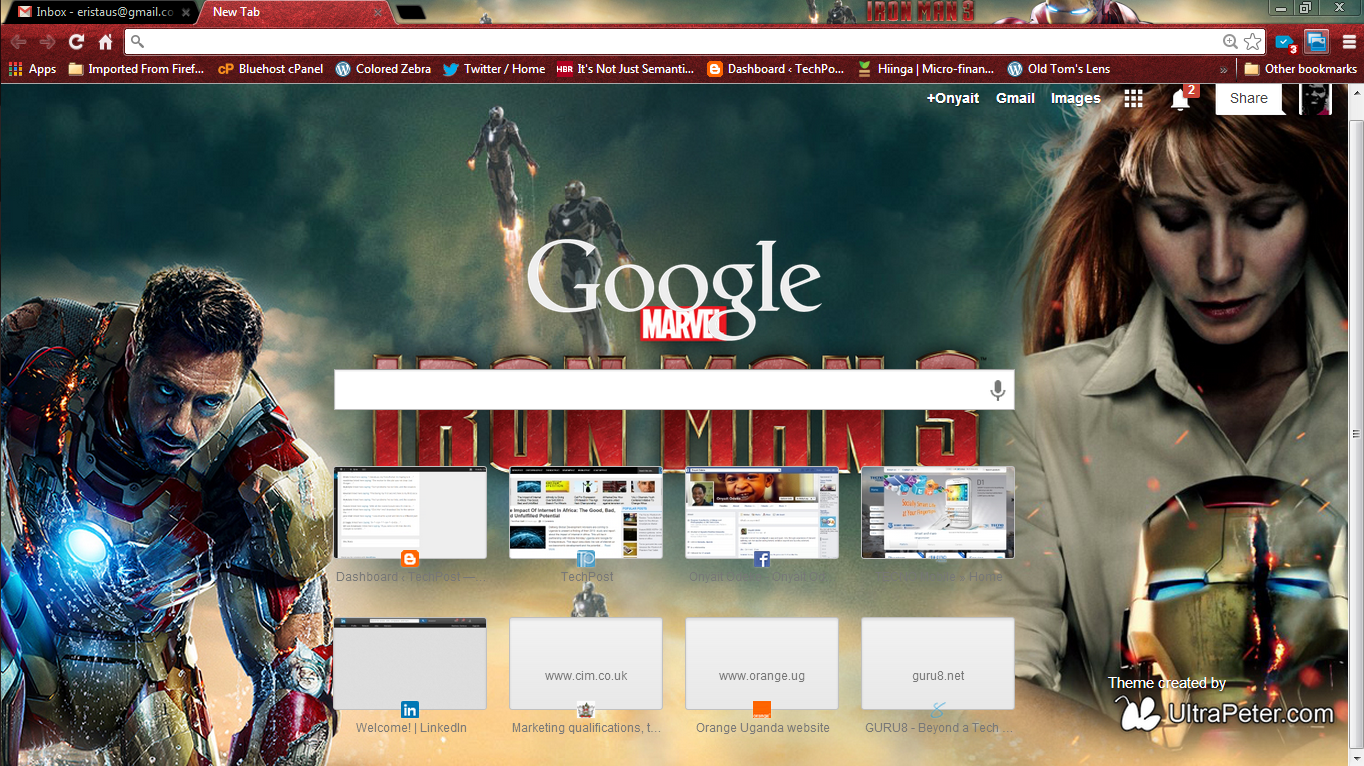Open the Bluehost cPanel bookmark
Viewport: 1364px width, 766px height.
click(x=271, y=69)
